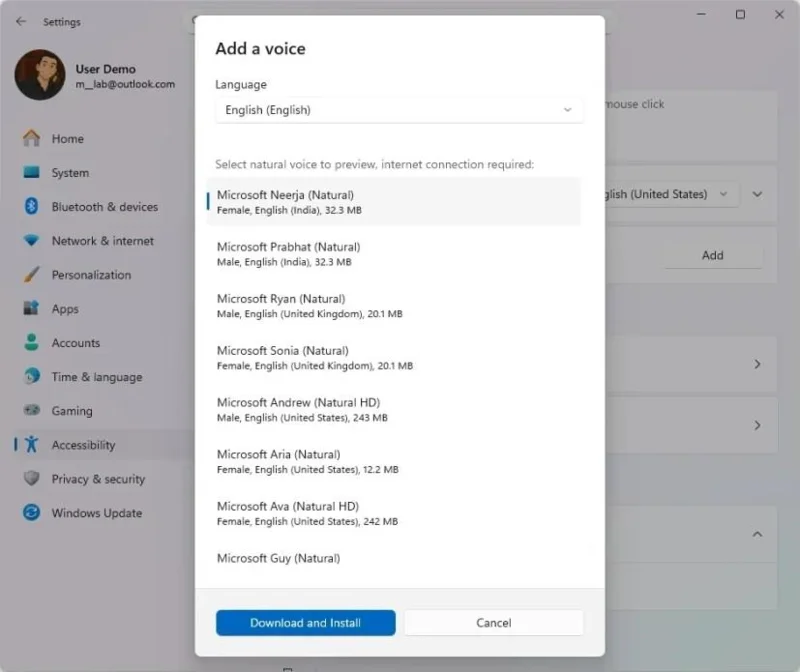This screenshot has width=800, height=672.
Task: Click the Apps icon in sidebar
Action: pyautogui.click(x=32, y=308)
